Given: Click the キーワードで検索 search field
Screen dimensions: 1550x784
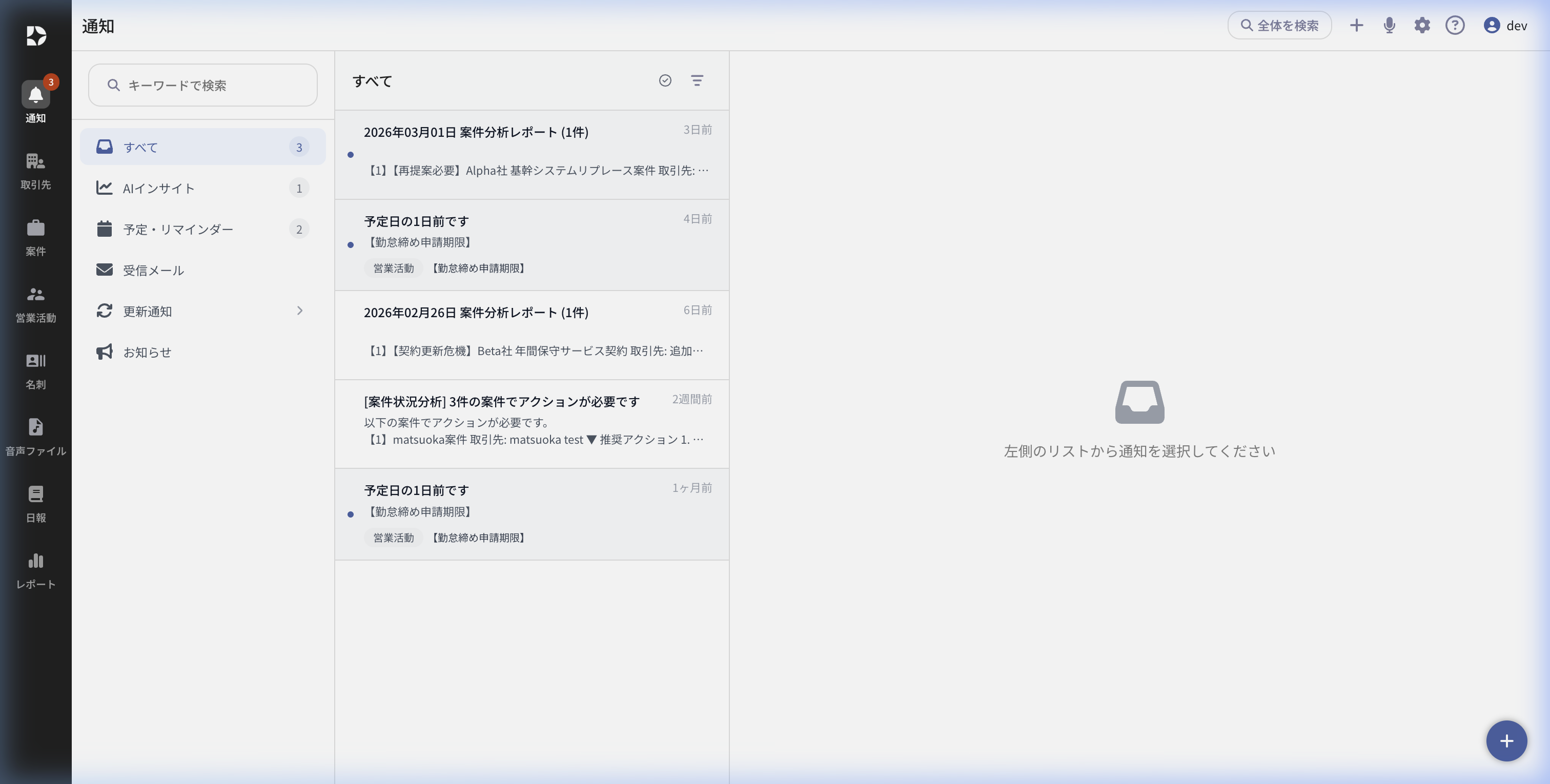Looking at the screenshot, I should (x=203, y=86).
